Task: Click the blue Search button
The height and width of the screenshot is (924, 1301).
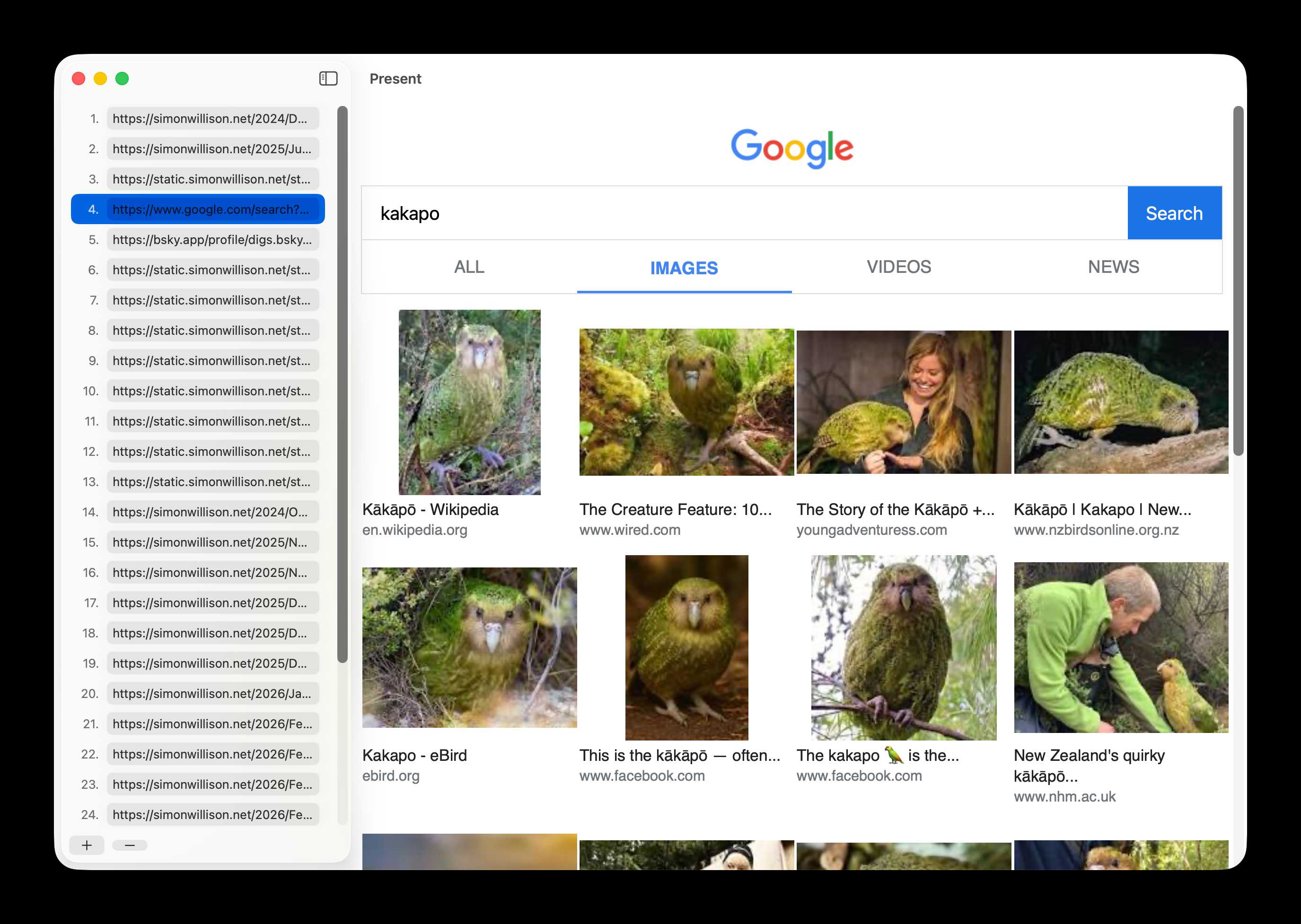Action: [1174, 213]
